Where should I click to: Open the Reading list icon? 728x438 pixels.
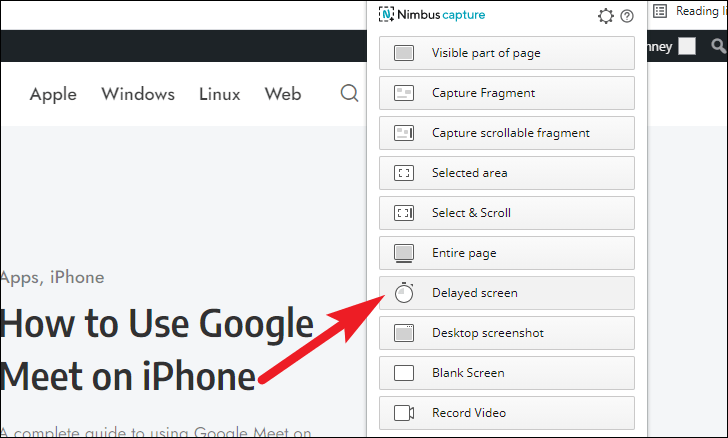(660, 11)
